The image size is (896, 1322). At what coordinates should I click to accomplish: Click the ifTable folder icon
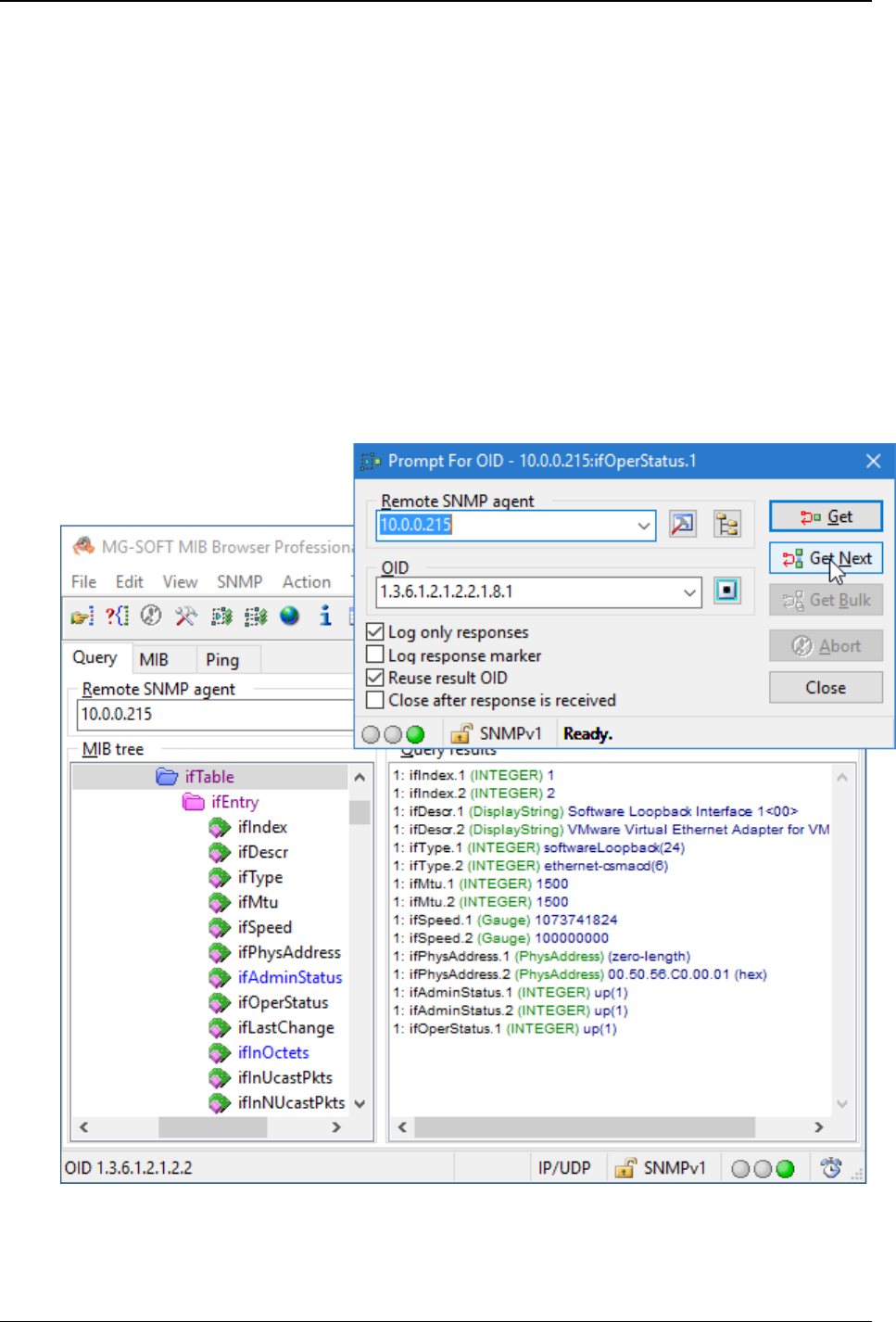click(x=167, y=776)
